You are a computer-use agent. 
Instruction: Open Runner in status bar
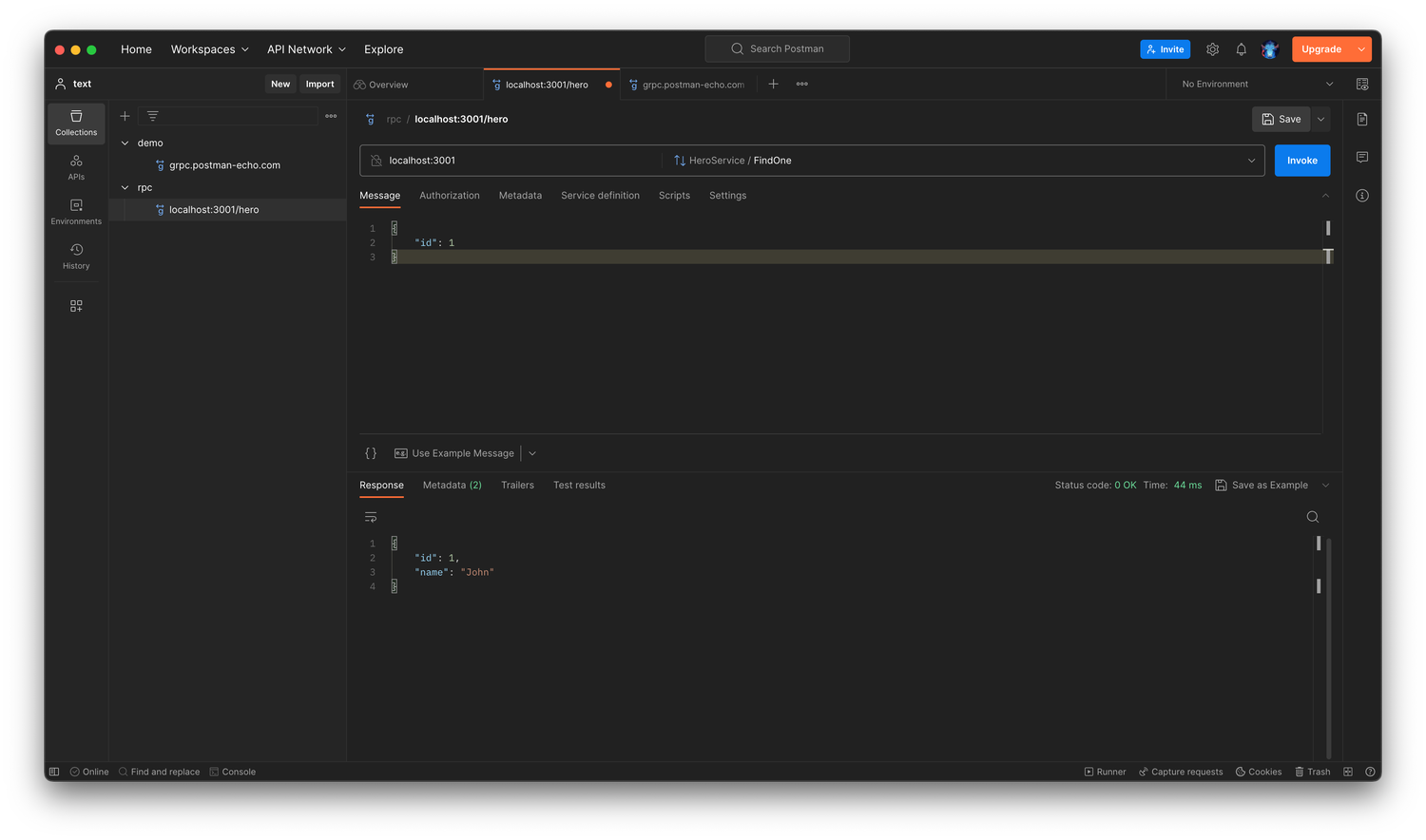coord(1105,772)
